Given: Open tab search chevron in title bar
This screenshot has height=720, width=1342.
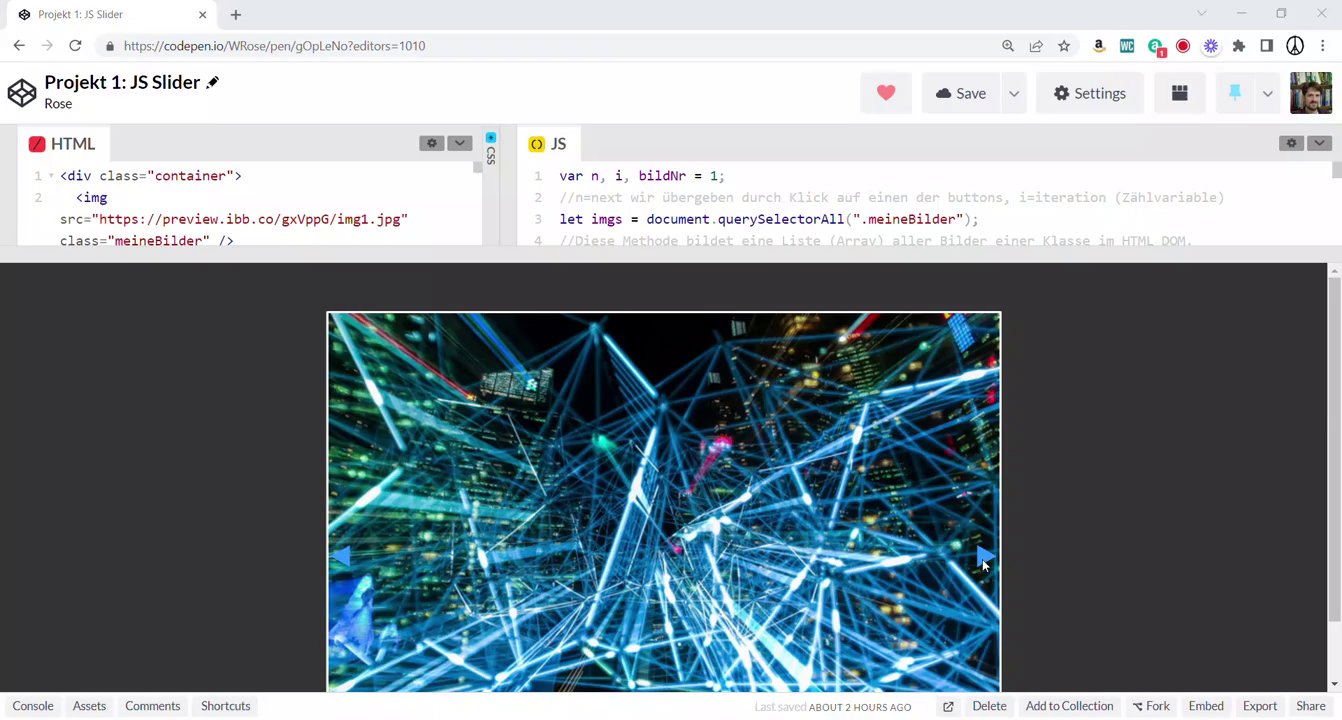Looking at the screenshot, I should 1202,14.
